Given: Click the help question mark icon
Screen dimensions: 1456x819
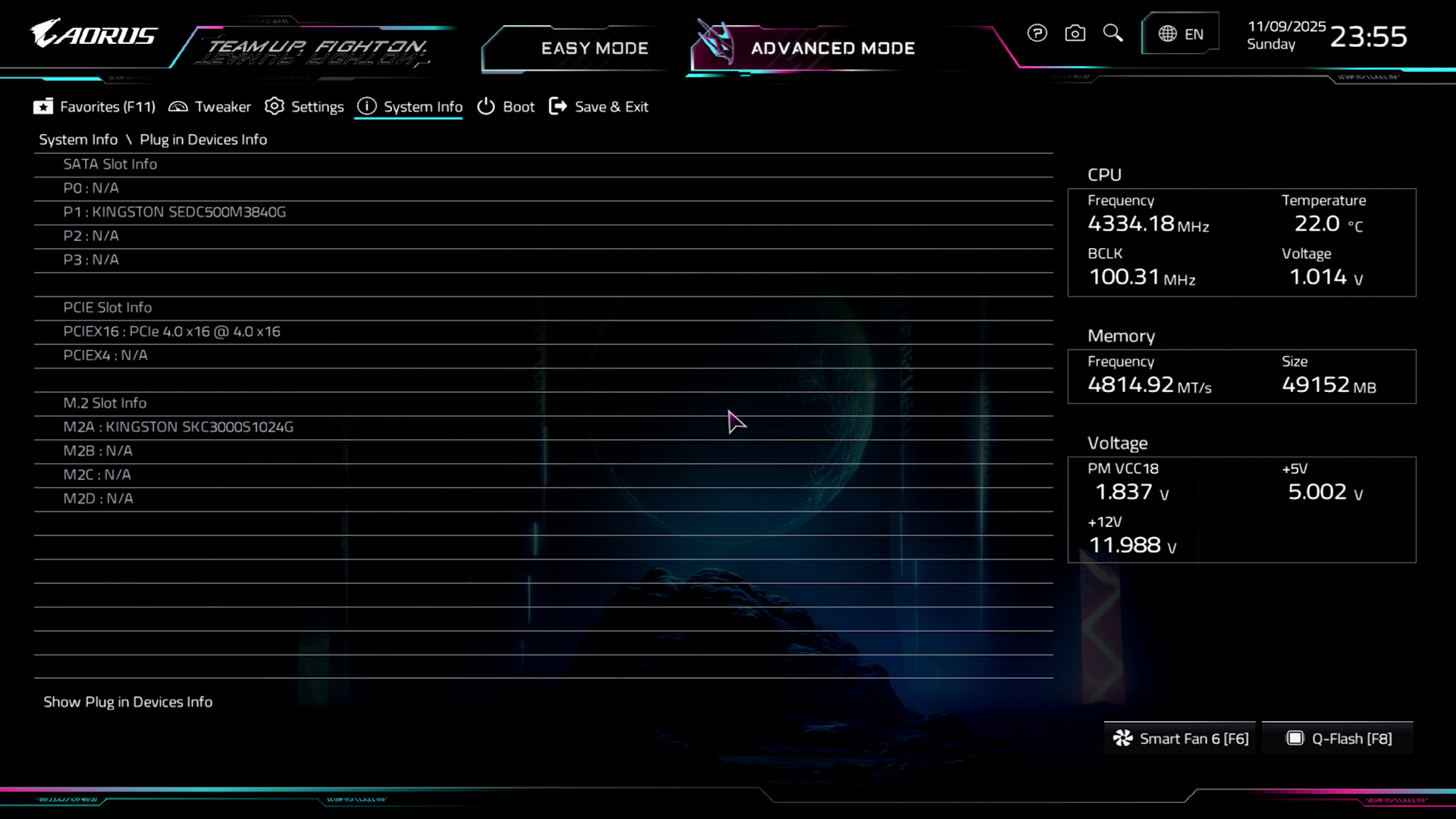Looking at the screenshot, I should tap(1037, 33).
